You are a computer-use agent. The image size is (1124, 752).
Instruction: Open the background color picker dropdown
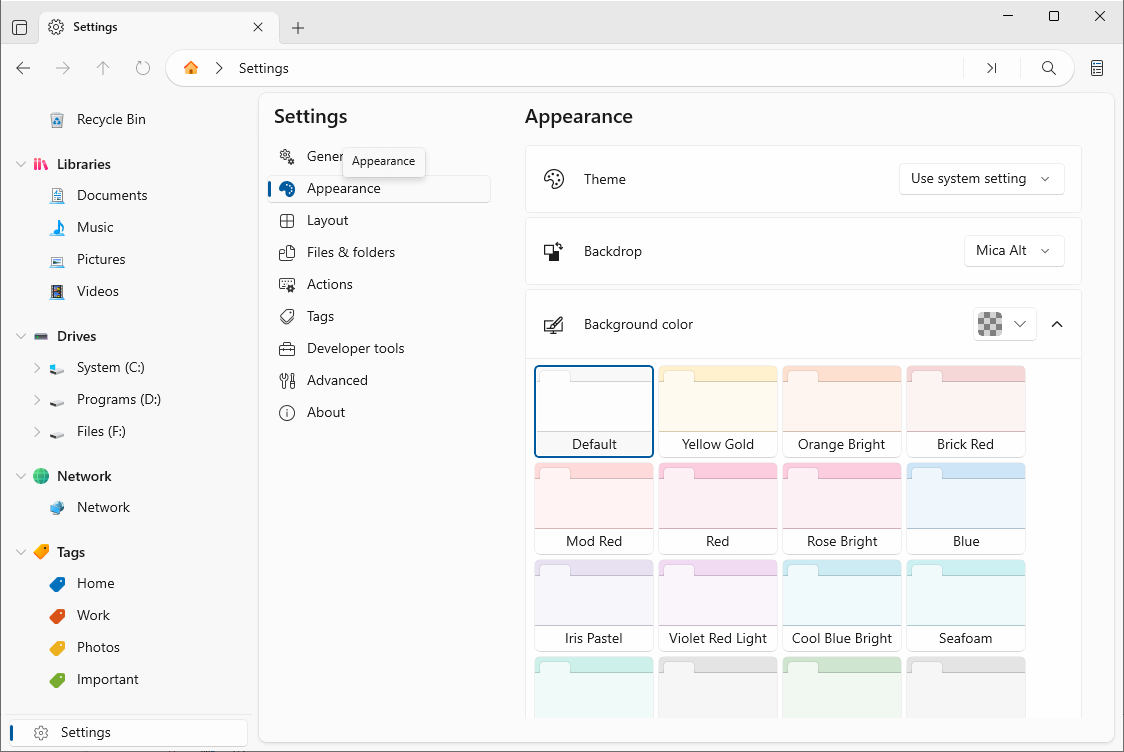click(x=1004, y=324)
